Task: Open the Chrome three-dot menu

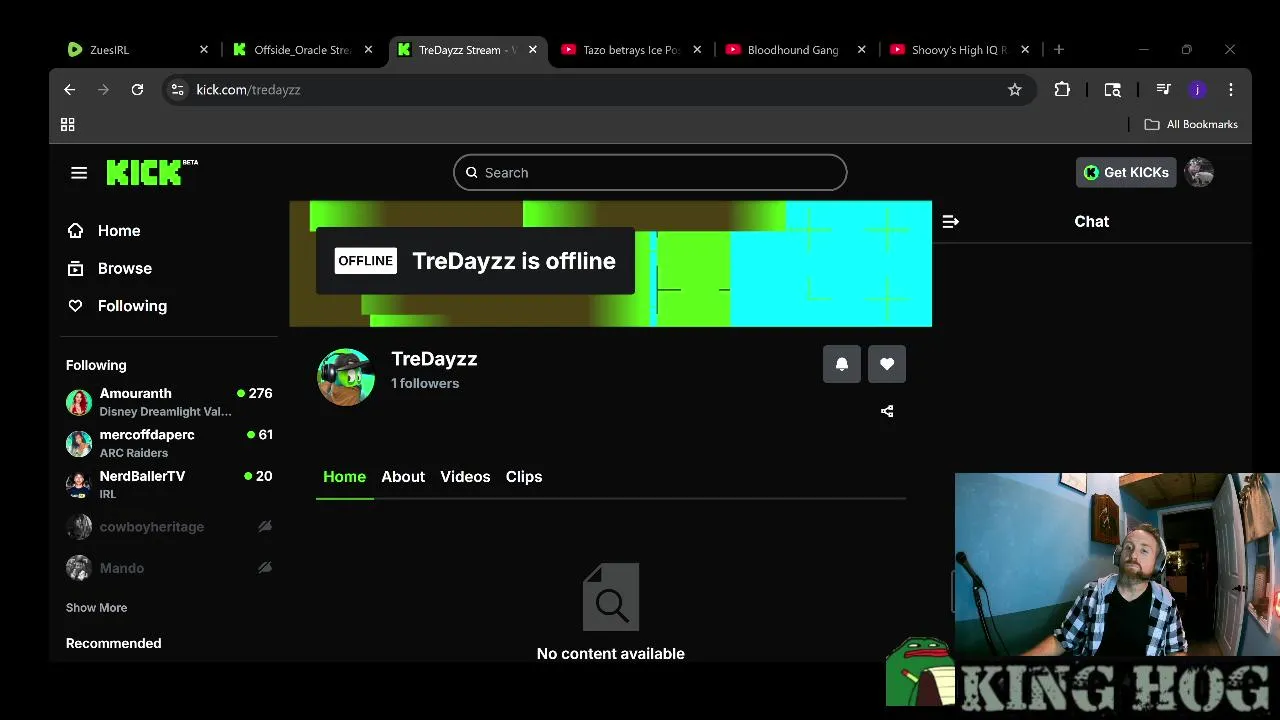Action: pos(1231,90)
